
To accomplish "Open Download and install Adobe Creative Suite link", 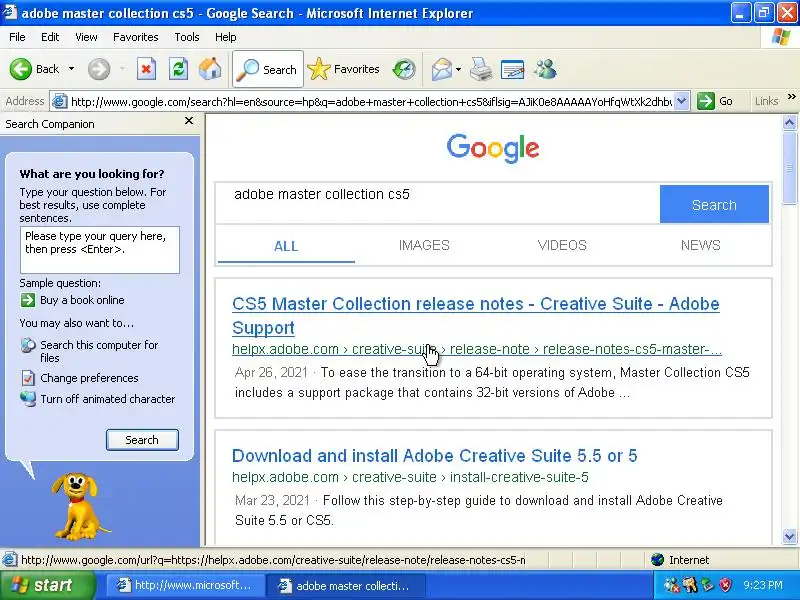I will (435, 456).
